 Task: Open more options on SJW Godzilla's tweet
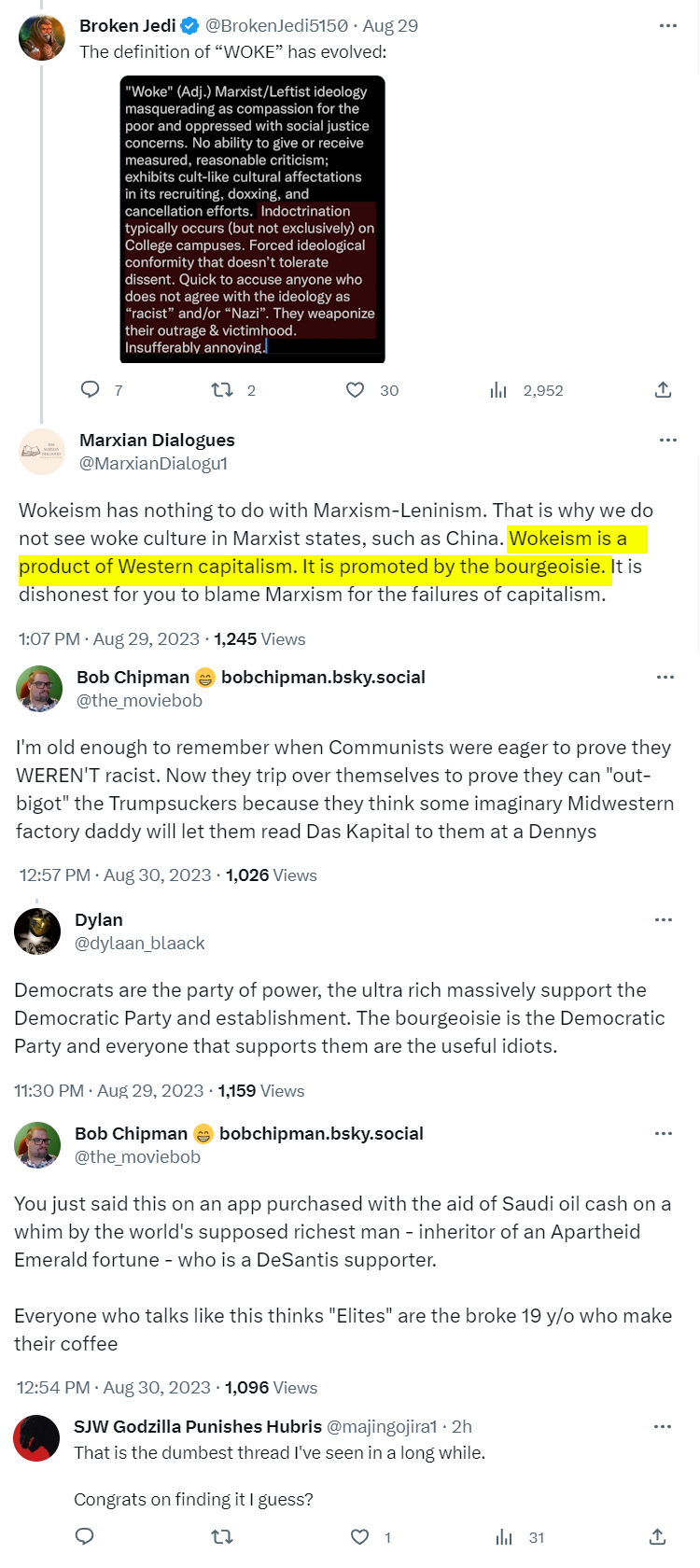click(663, 1426)
